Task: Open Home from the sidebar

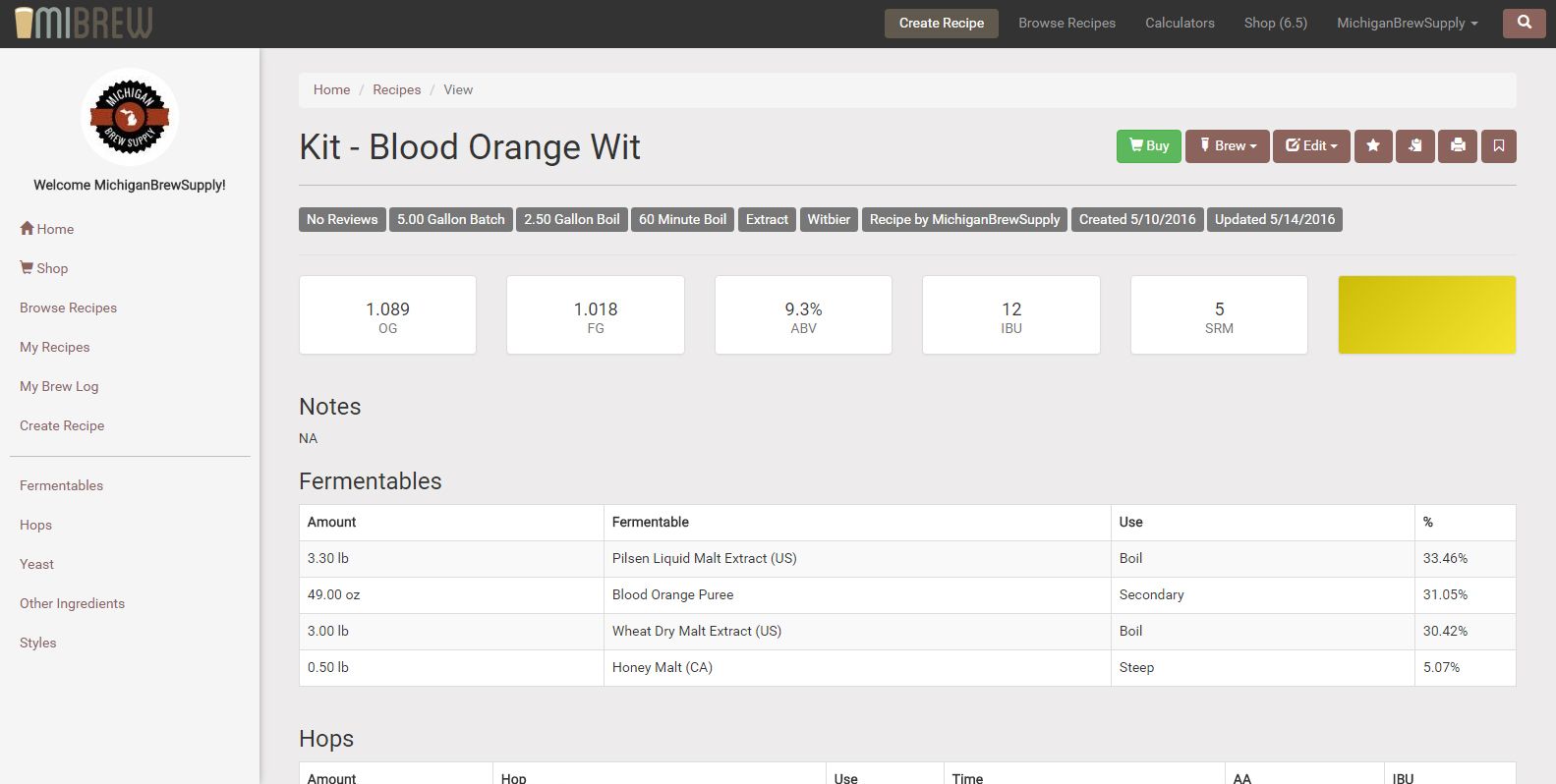Action: pyautogui.click(x=47, y=229)
